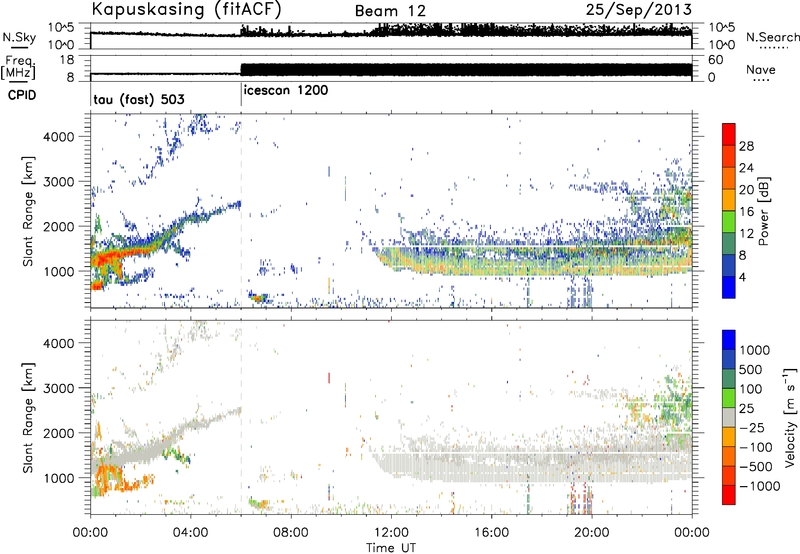The height and width of the screenshot is (554, 800).
Task: Click the dashed CPID boundary line at 06:00
Action: click(241, 210)
